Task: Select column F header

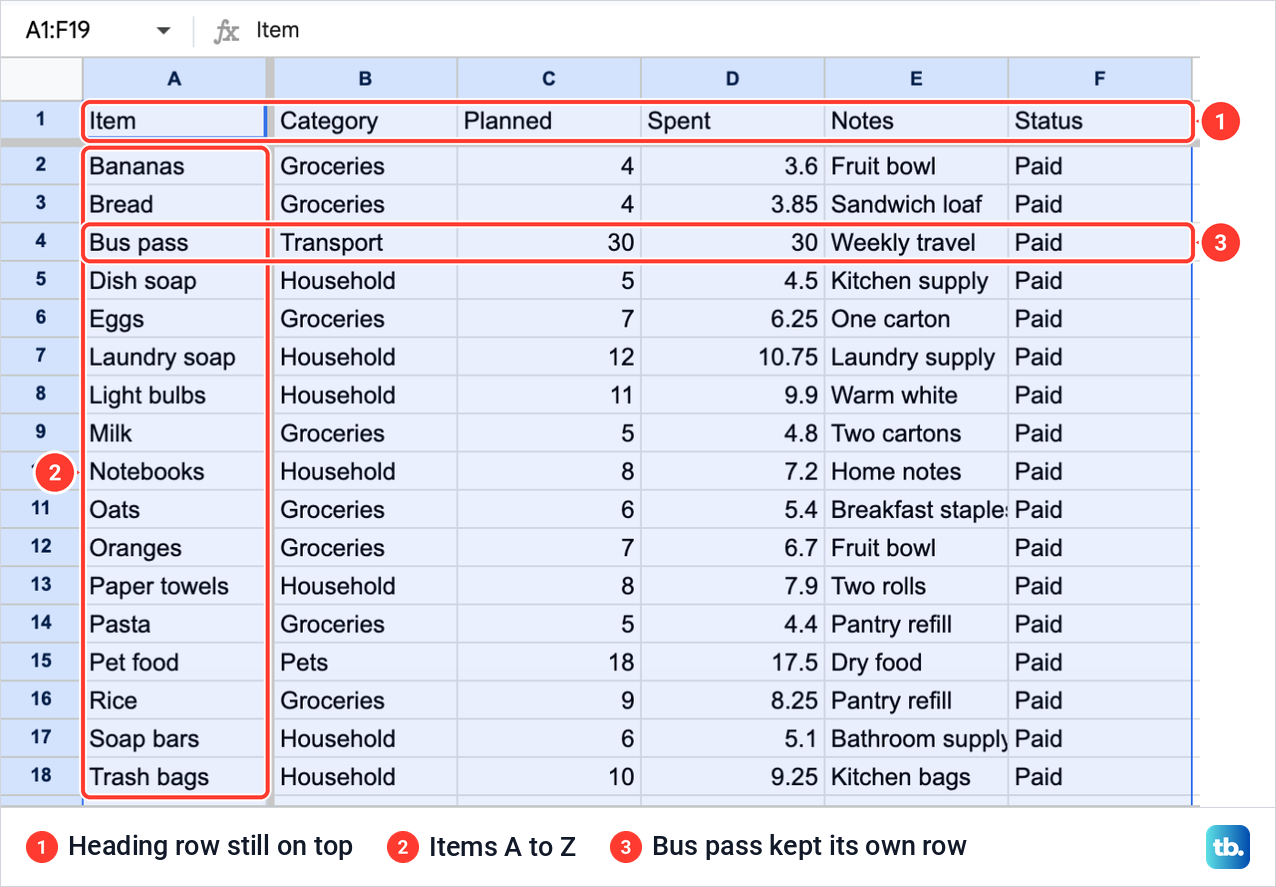Action: pos(1100,79)
